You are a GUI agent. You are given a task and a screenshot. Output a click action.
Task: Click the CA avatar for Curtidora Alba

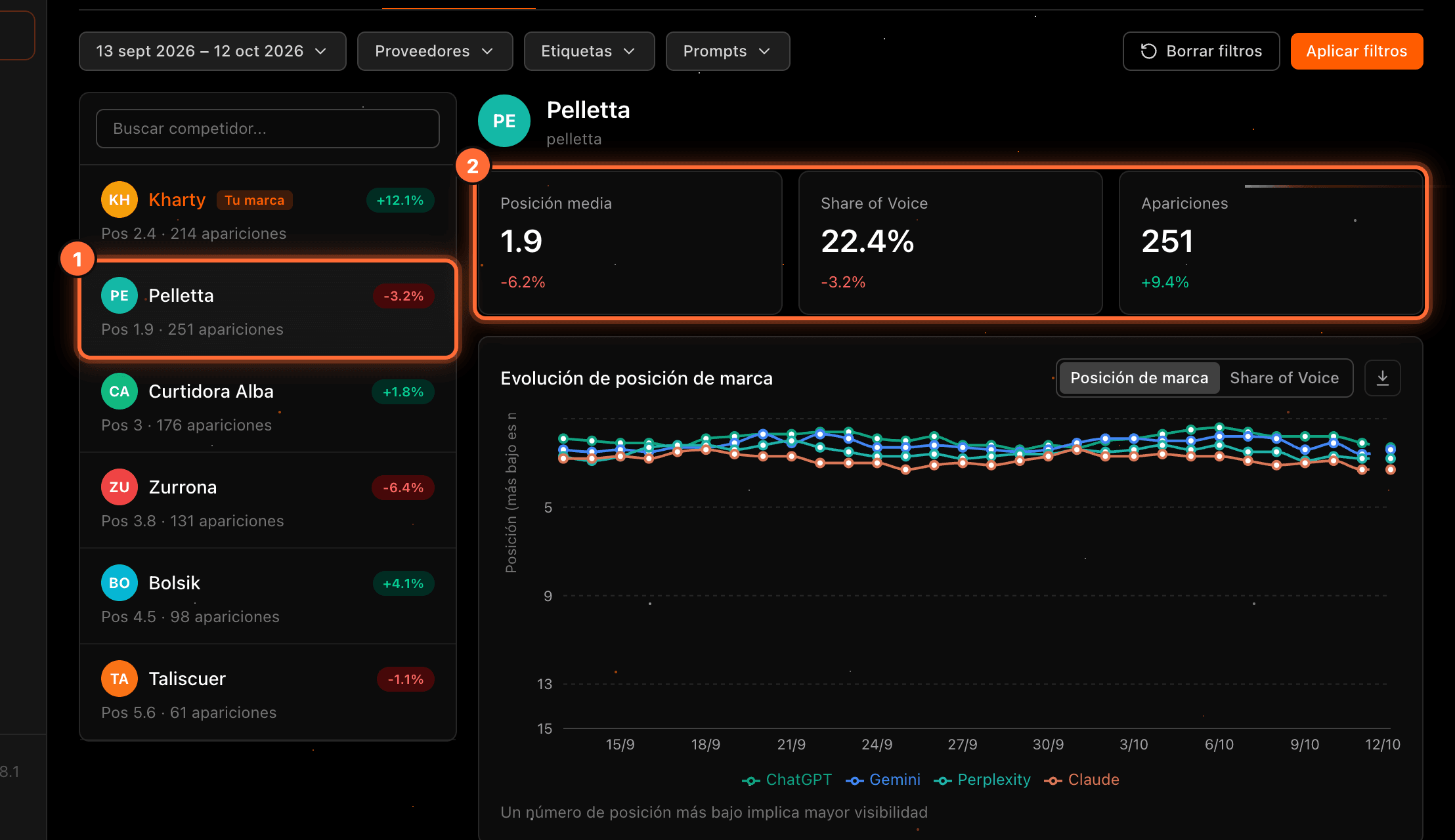click(x=119, y=391)
